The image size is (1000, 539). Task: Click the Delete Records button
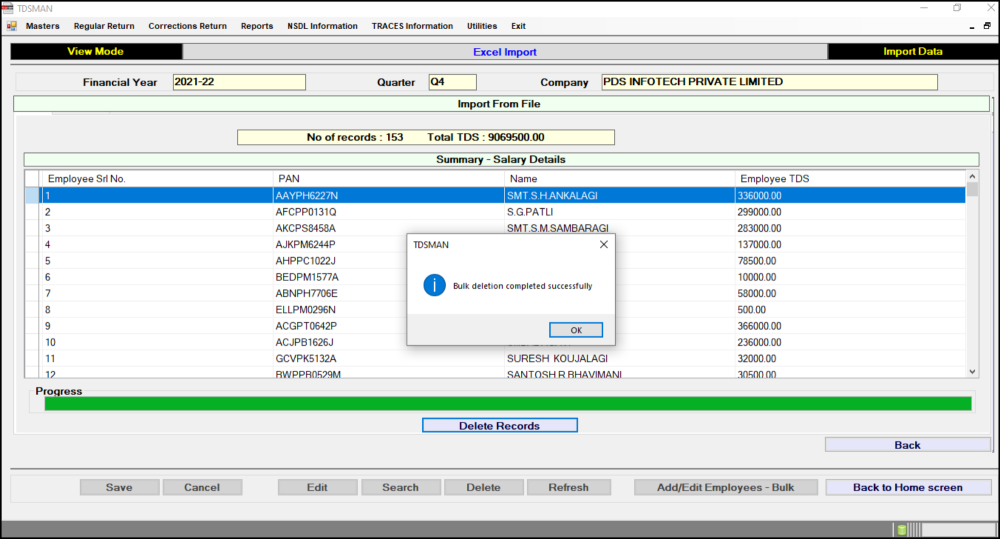[500, 425]
